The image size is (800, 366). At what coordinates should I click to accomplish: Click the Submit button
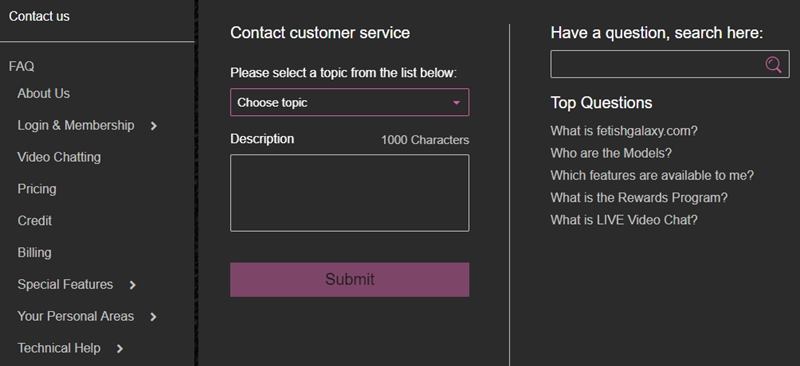pyautogui.click(x=349, y=279)
